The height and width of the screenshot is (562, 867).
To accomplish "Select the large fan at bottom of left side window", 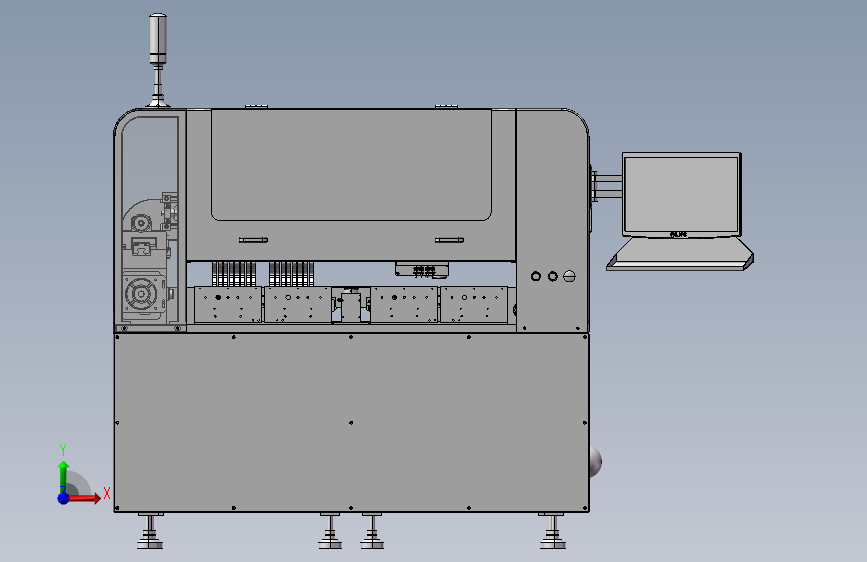I will pos(142,294).
